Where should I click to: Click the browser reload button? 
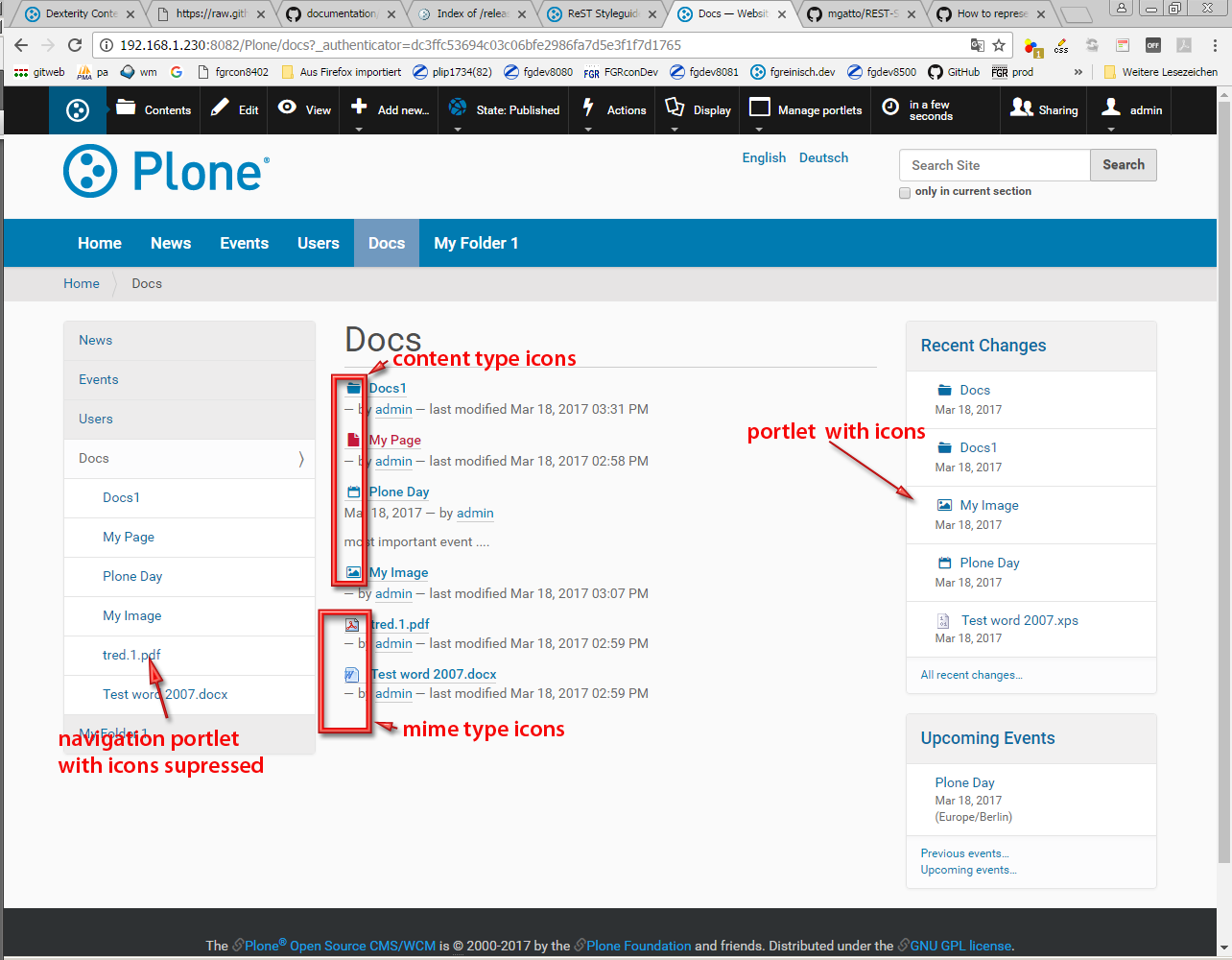[75, 45]
